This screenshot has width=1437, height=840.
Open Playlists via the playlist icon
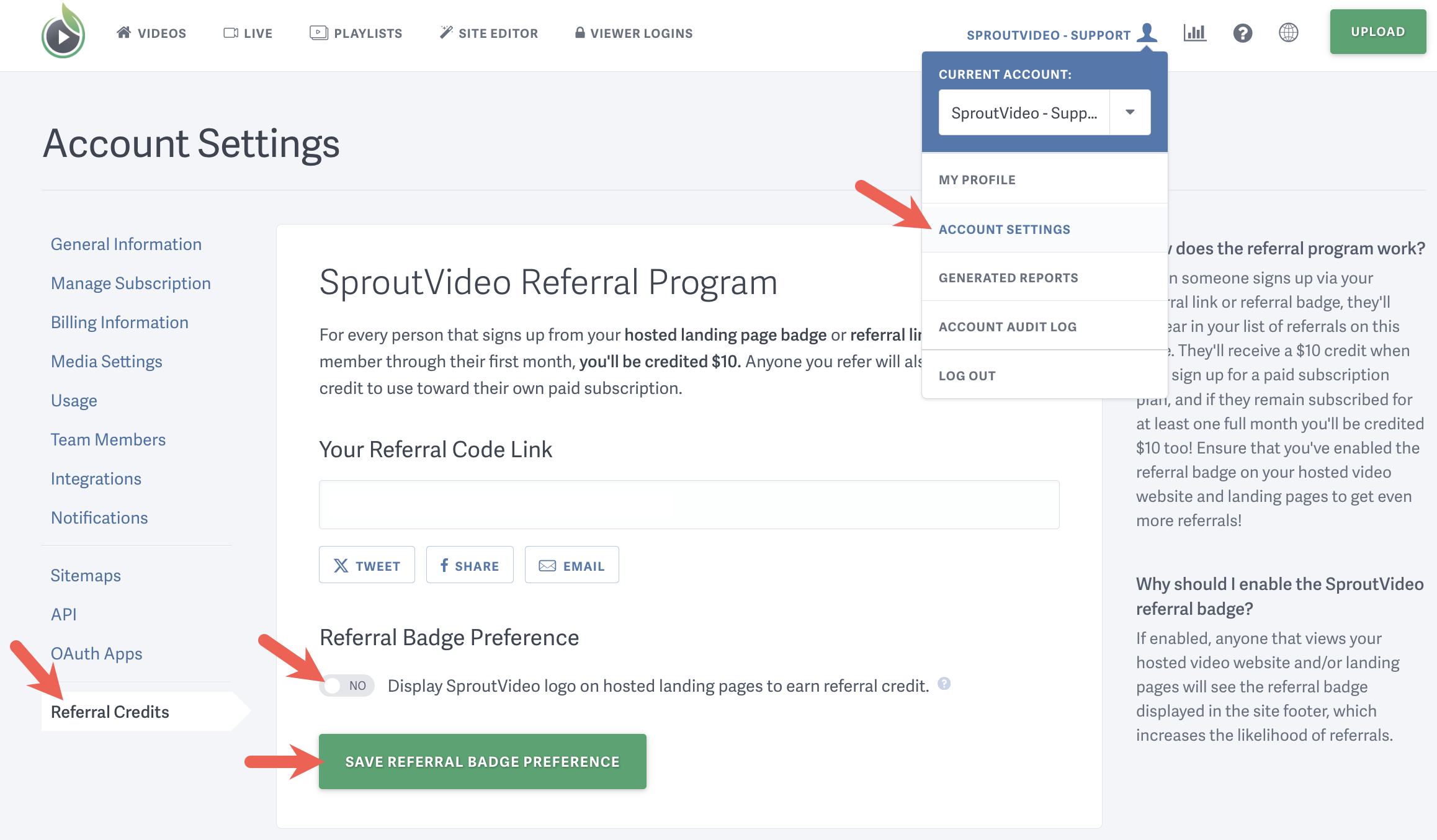[318, 32]
